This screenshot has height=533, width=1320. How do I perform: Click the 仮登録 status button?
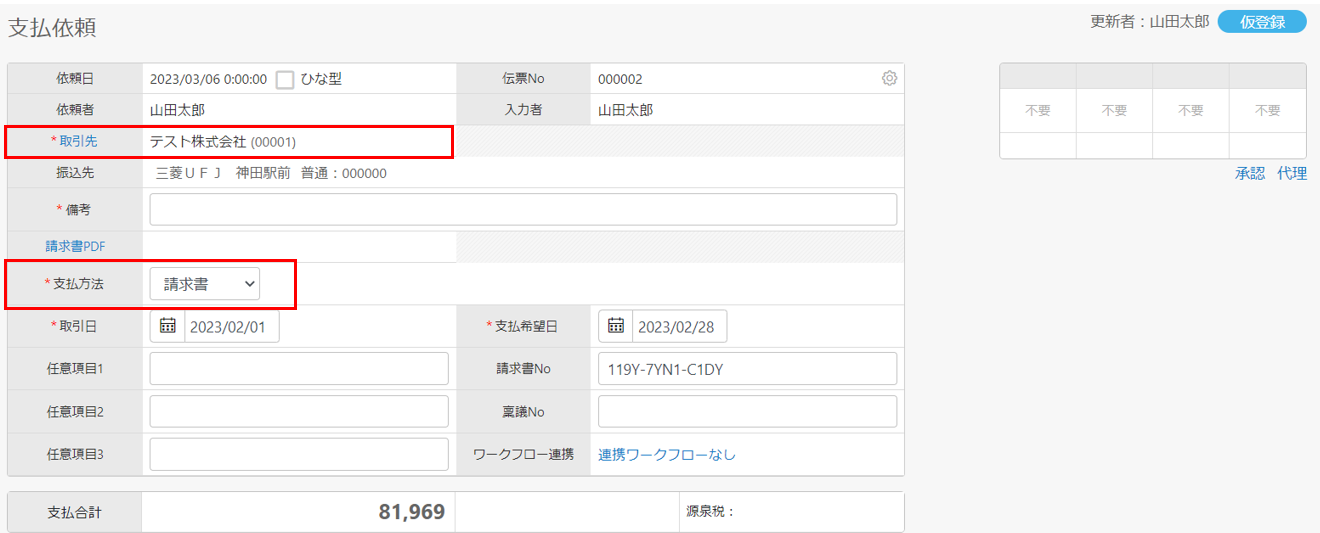(1262, 22)
